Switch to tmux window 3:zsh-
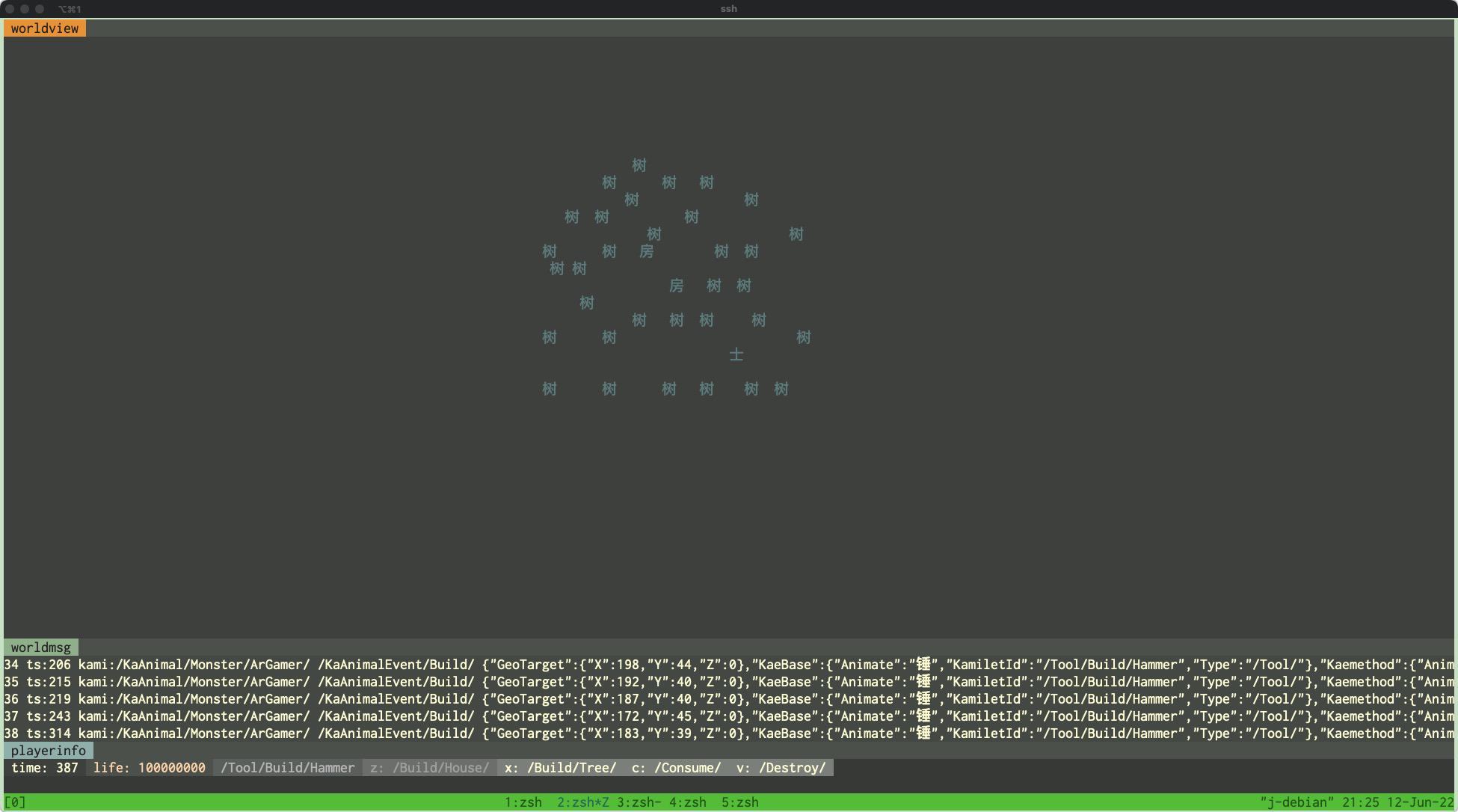1458x812 pixels. tap(639, 802)
